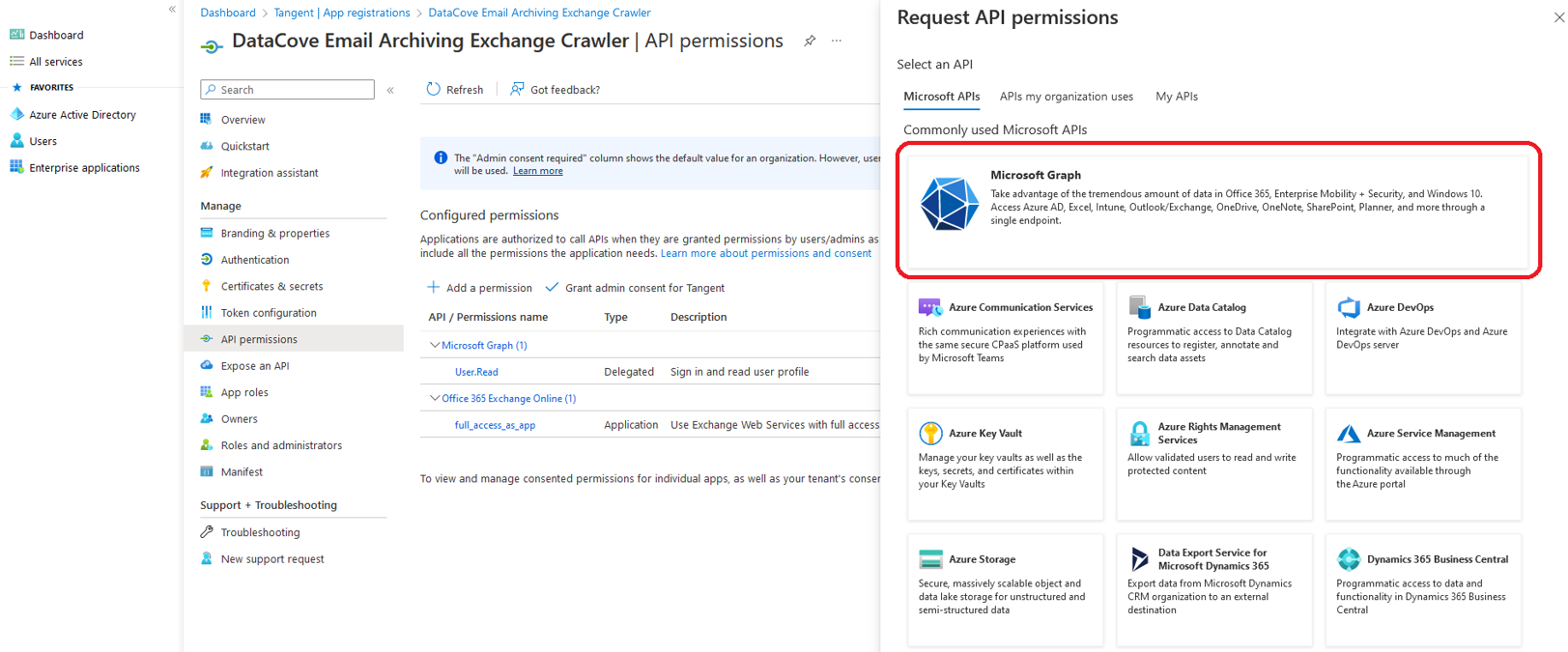The width and height of the screenshot is (1568, 652).
Task: Switch to the My APIs tab
Action: pos(1176,97)
